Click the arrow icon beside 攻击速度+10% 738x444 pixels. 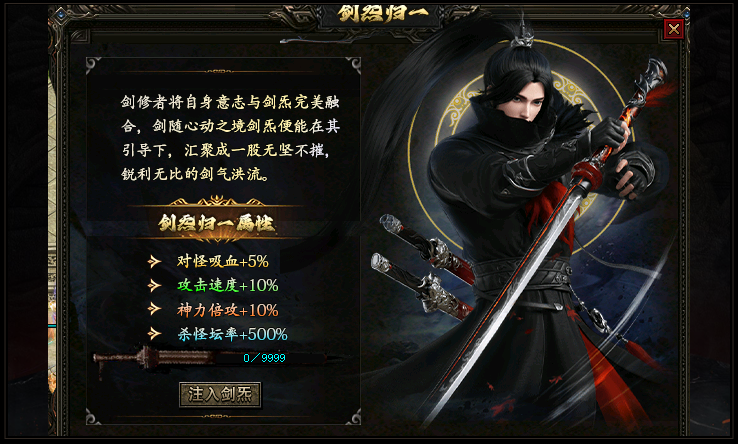point(154,285)
